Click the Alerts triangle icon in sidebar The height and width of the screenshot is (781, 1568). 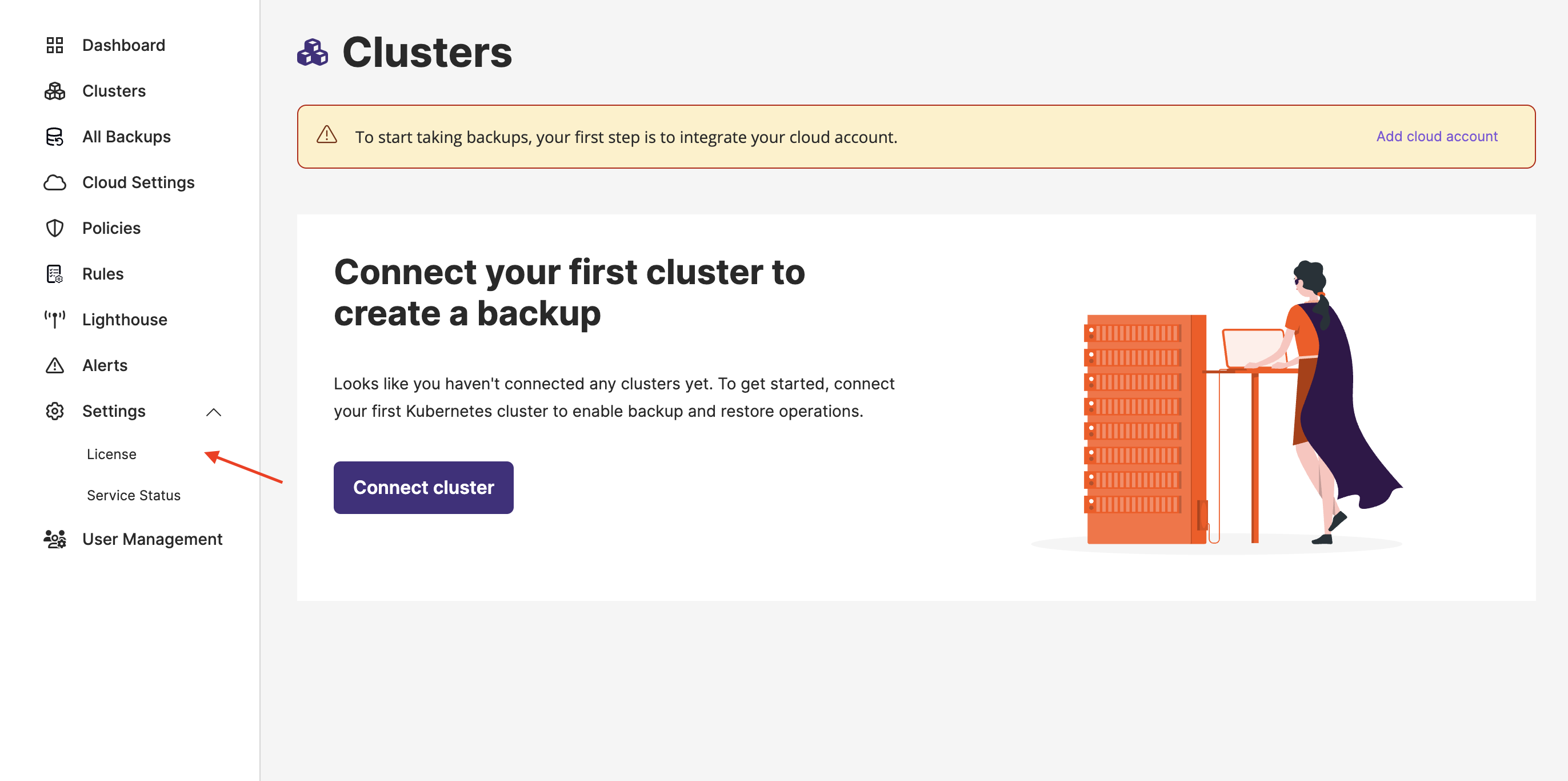tap(55, 365)
